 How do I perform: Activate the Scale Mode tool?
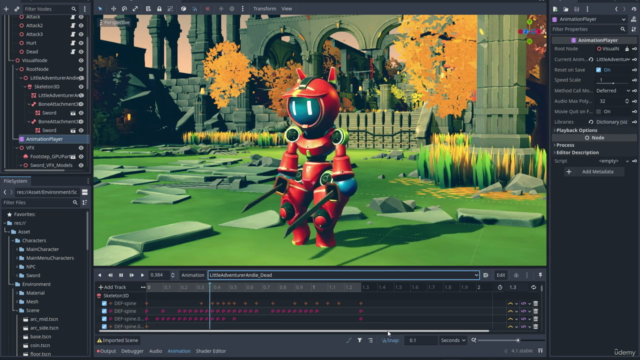coord(135,9)
